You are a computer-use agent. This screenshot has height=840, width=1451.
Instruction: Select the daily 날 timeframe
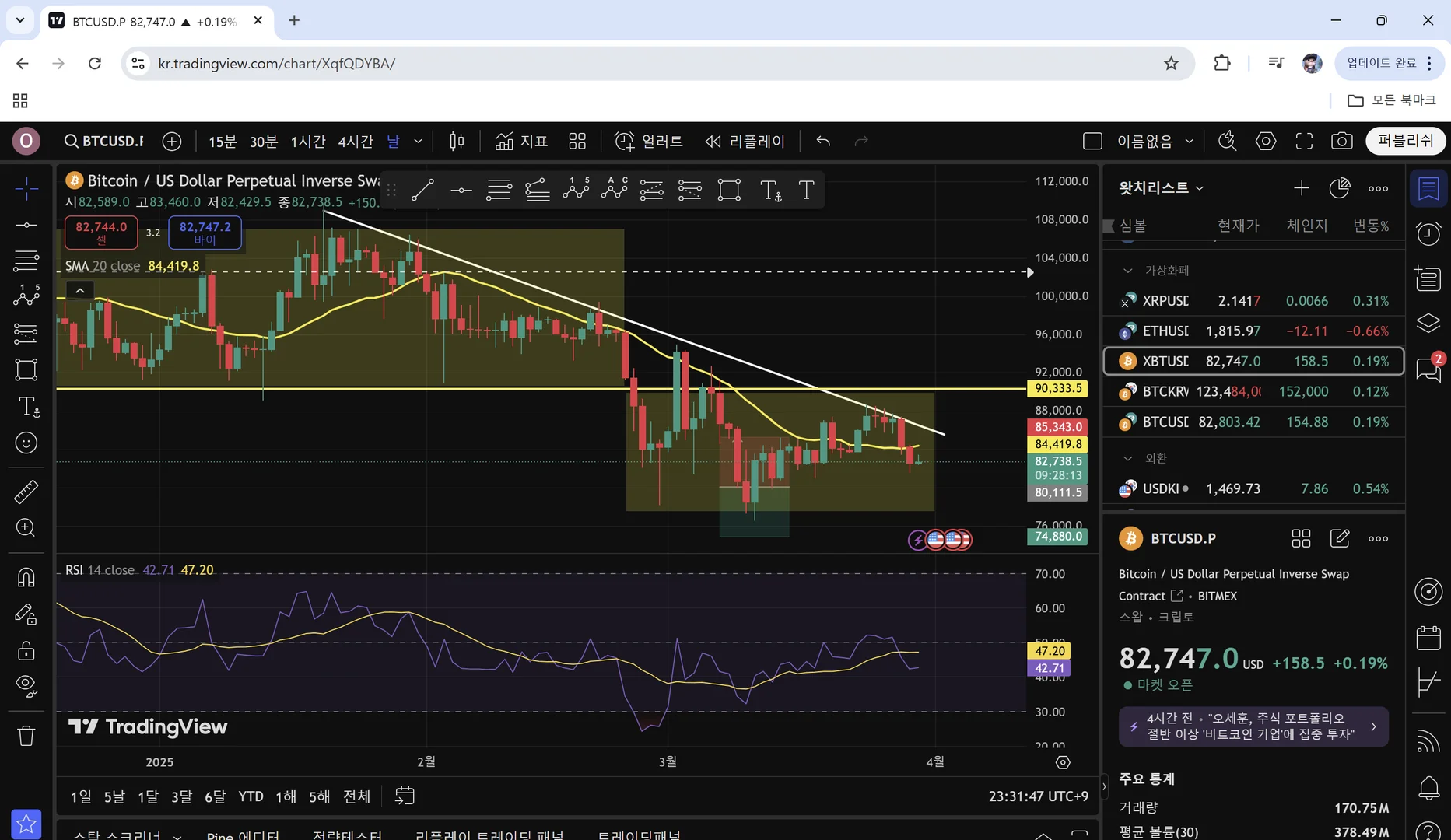393,141
